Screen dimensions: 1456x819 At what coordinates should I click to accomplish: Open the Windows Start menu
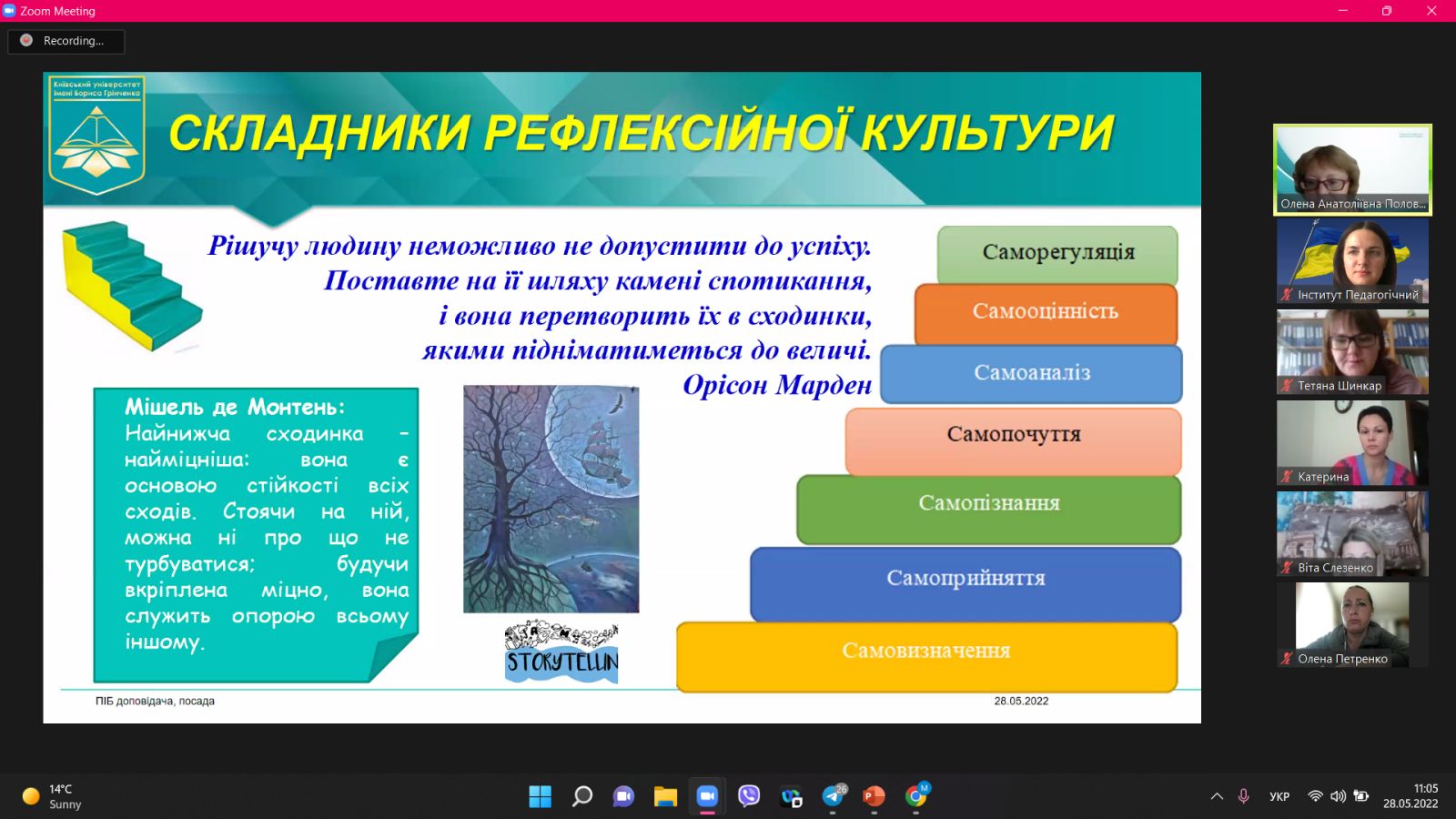pos(540,796)
